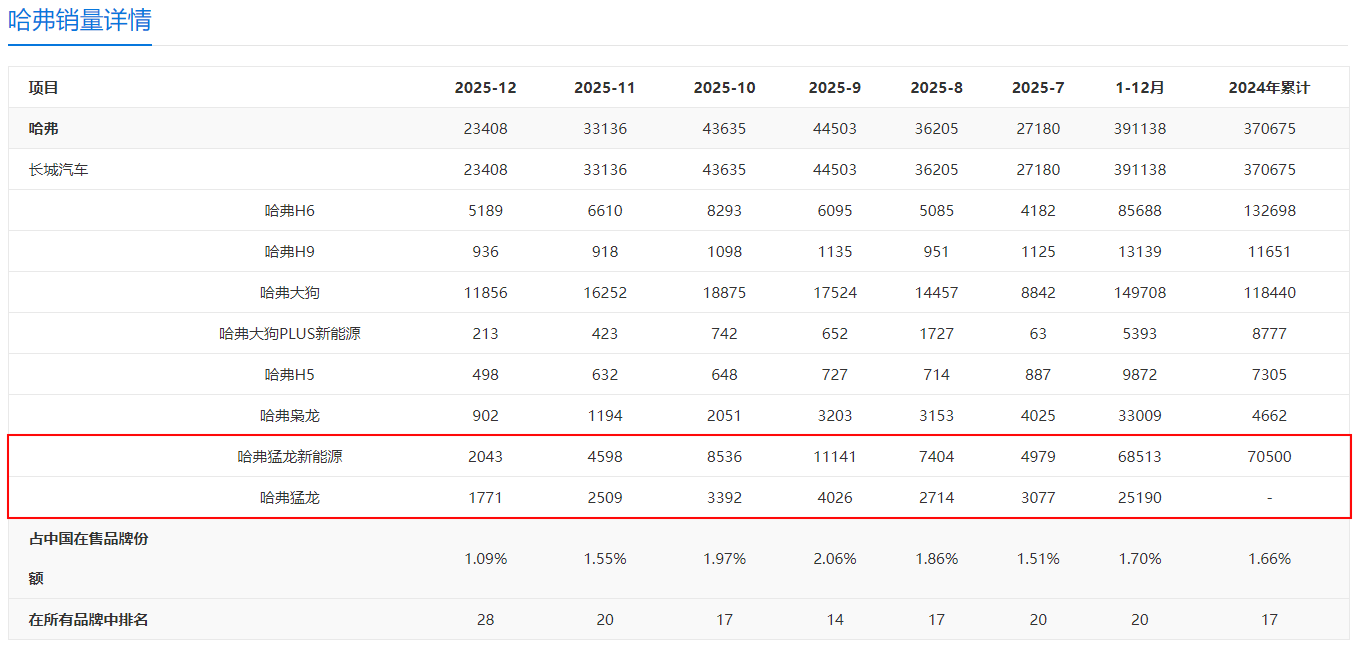
Task: Click the 哈弗销量详情 section title
Action: [x=80, y=20]
